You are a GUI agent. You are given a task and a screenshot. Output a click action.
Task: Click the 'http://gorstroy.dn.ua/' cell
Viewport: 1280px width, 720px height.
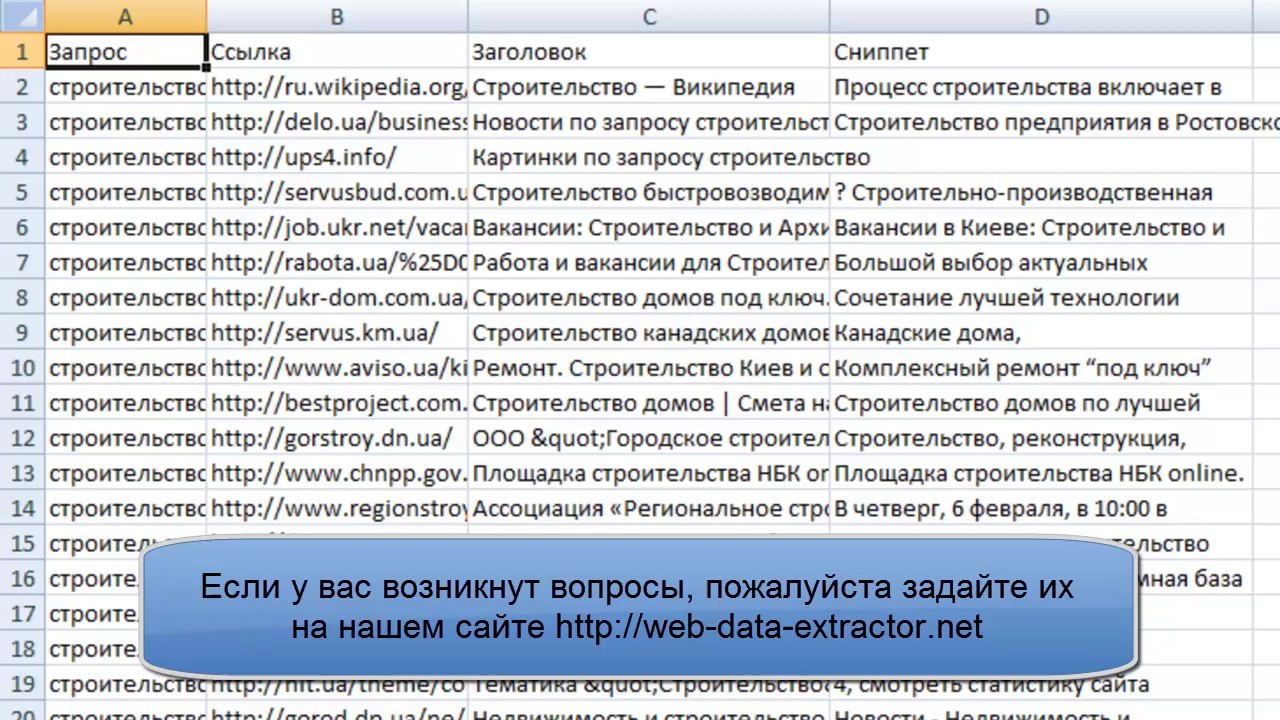[338, 438]
